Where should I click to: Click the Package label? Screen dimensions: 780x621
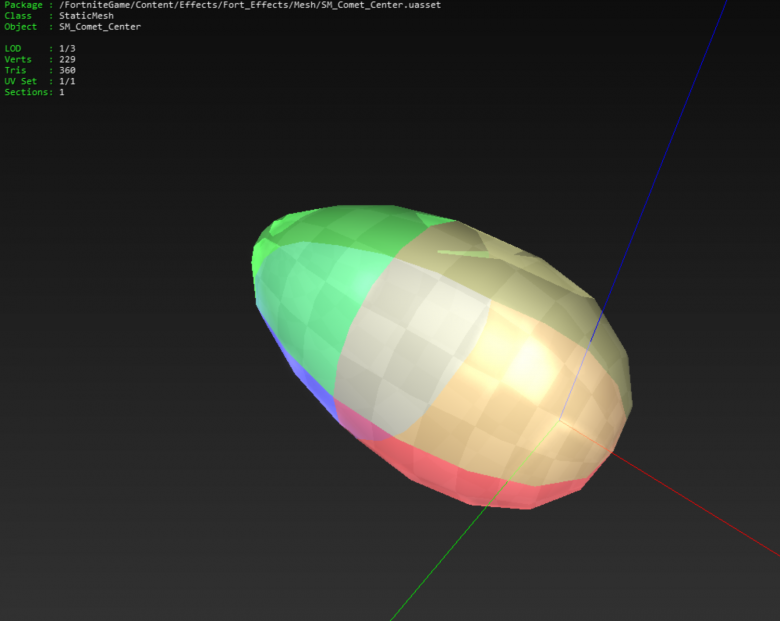[x=23, y=5]
